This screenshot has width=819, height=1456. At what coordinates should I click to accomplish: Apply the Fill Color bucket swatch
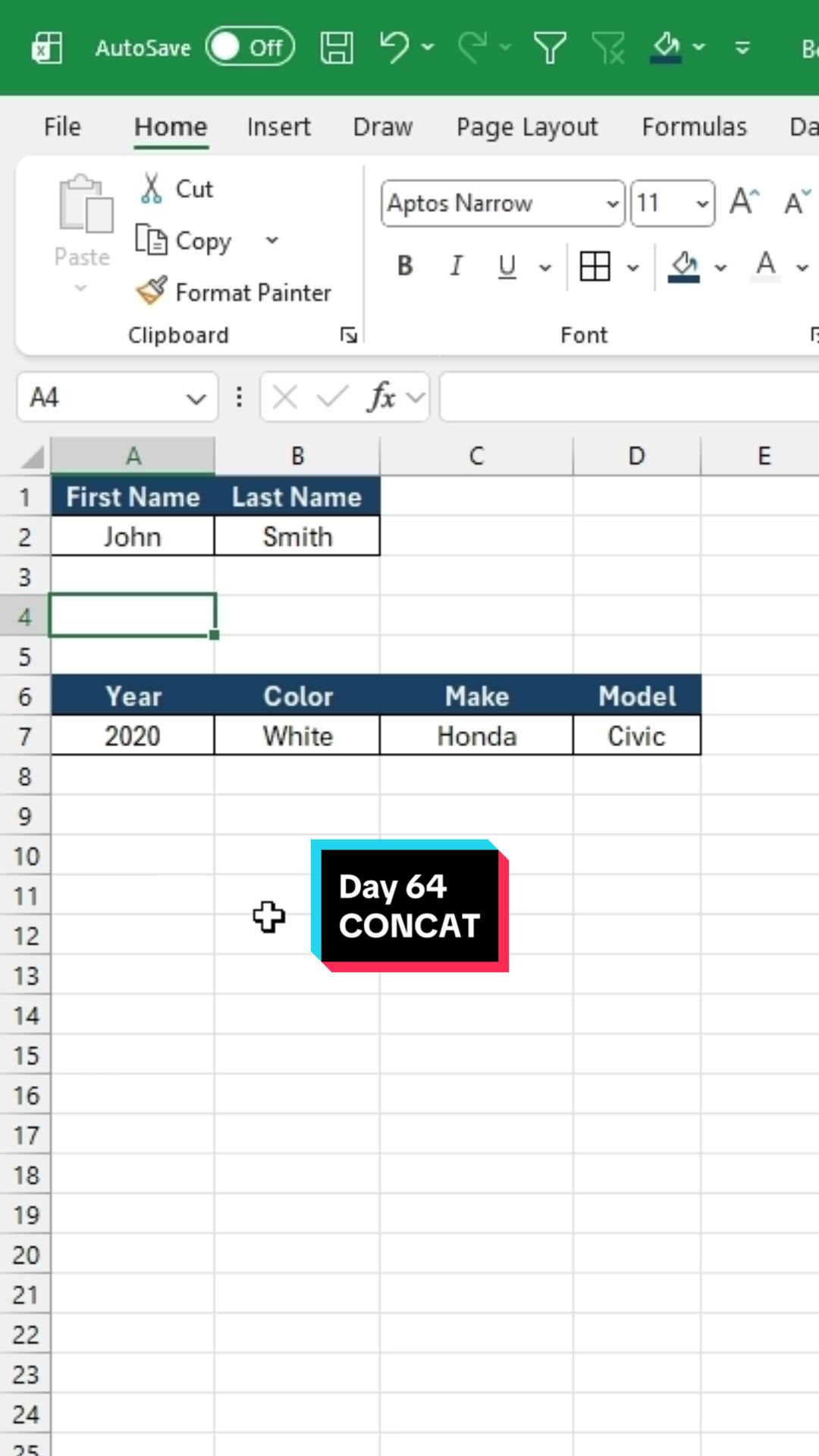coord(684,267)
